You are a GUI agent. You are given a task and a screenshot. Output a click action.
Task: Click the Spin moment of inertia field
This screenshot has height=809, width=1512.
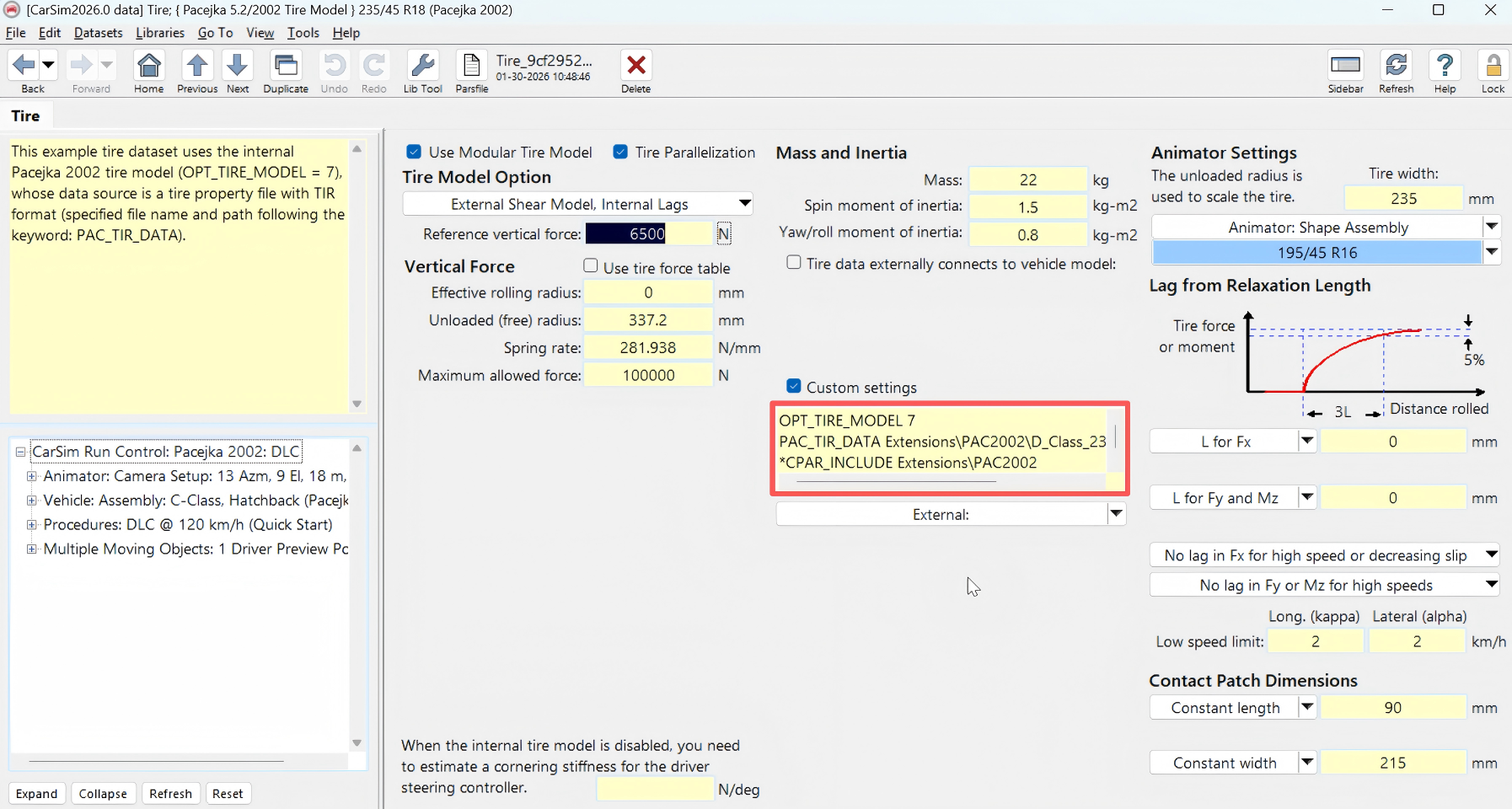[1027, 207]
